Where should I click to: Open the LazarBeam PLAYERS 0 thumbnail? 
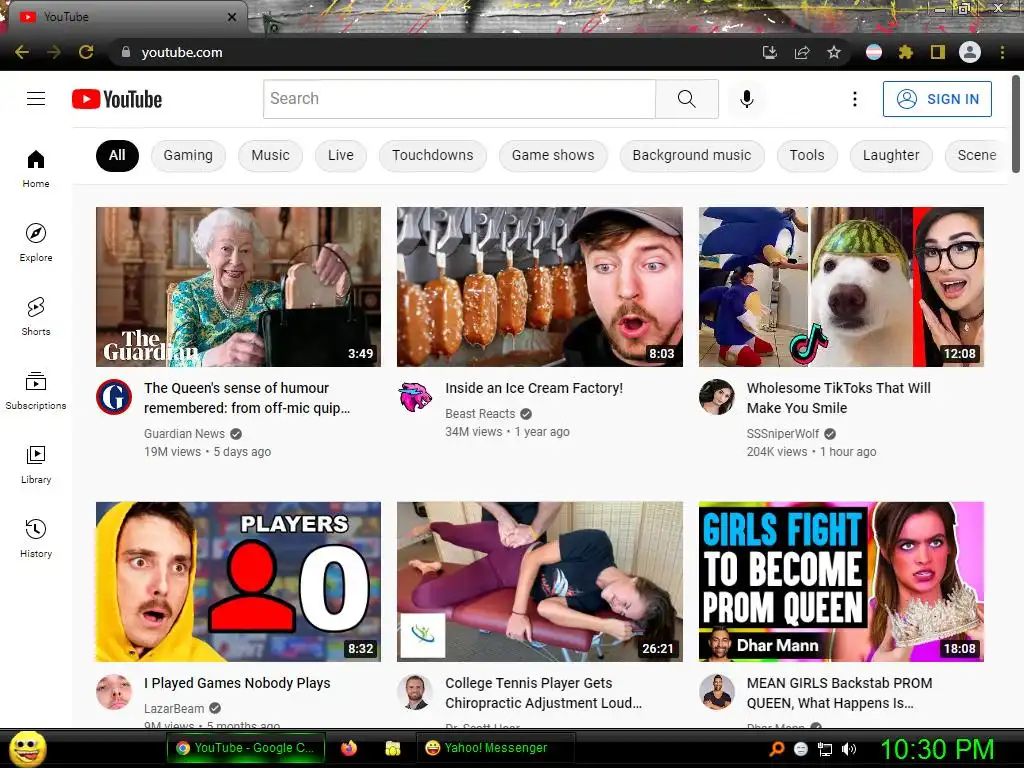coord(238,582)
